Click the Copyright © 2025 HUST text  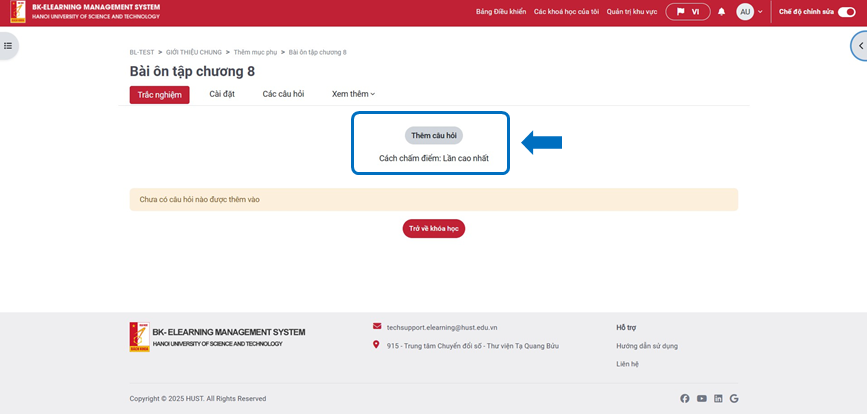198,399
